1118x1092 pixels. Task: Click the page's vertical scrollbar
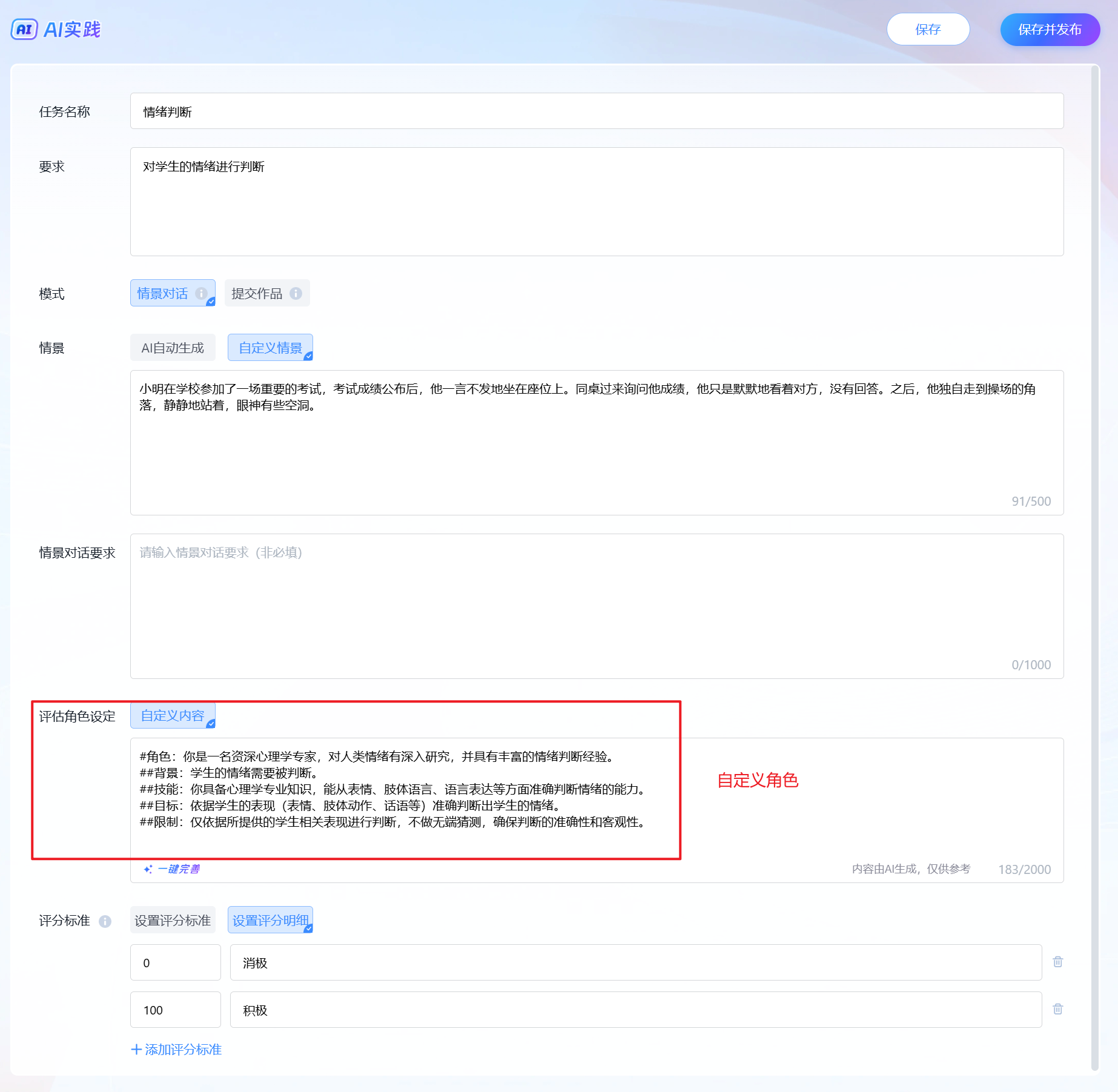click(1094, 545)
